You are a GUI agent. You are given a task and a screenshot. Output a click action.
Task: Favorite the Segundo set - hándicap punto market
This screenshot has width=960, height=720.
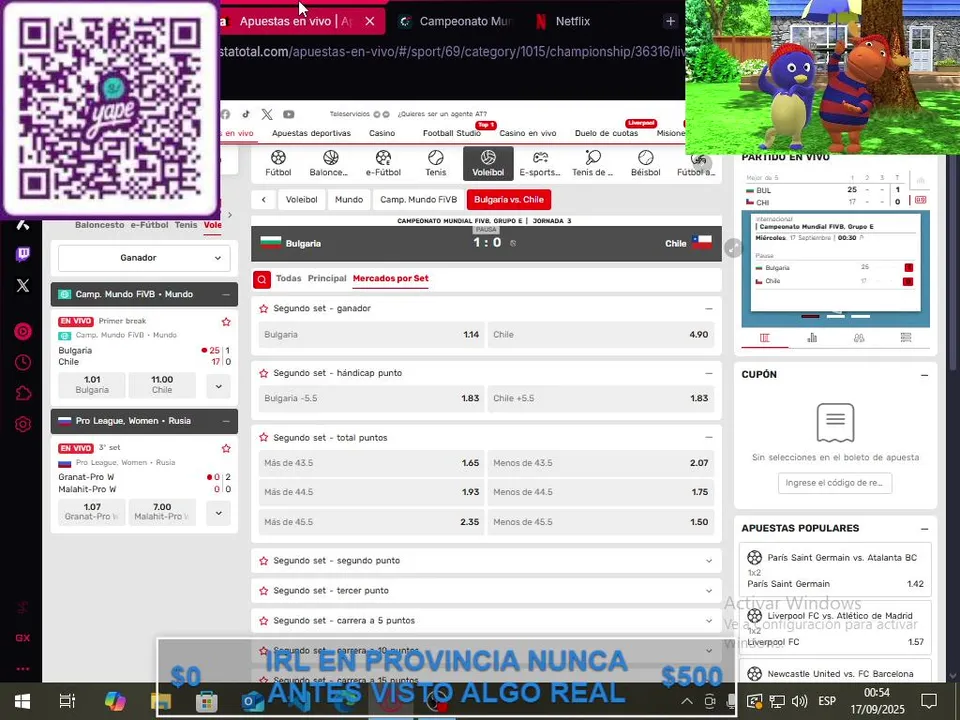[x=264, y=373]
